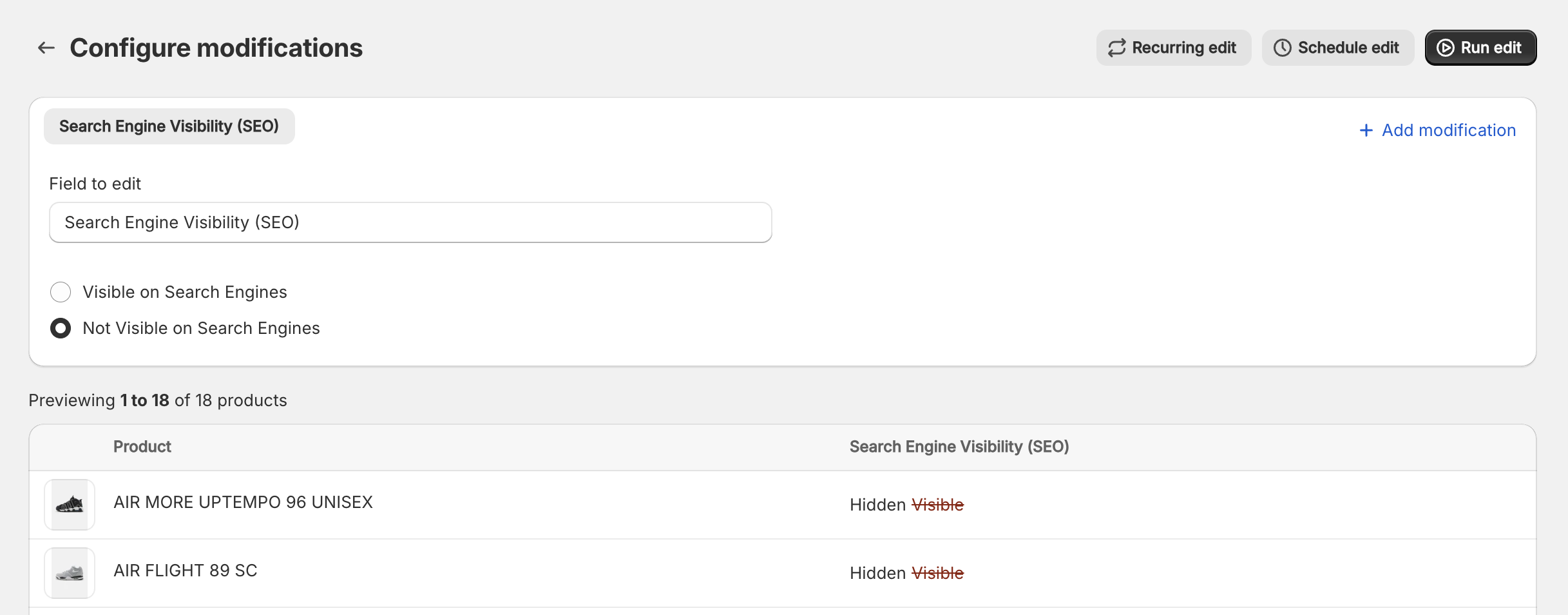Viewport: 1568px width, 615px height.
Task: Click the AIR FLIGHT 89 SC product name
Action: coord(186,571)
